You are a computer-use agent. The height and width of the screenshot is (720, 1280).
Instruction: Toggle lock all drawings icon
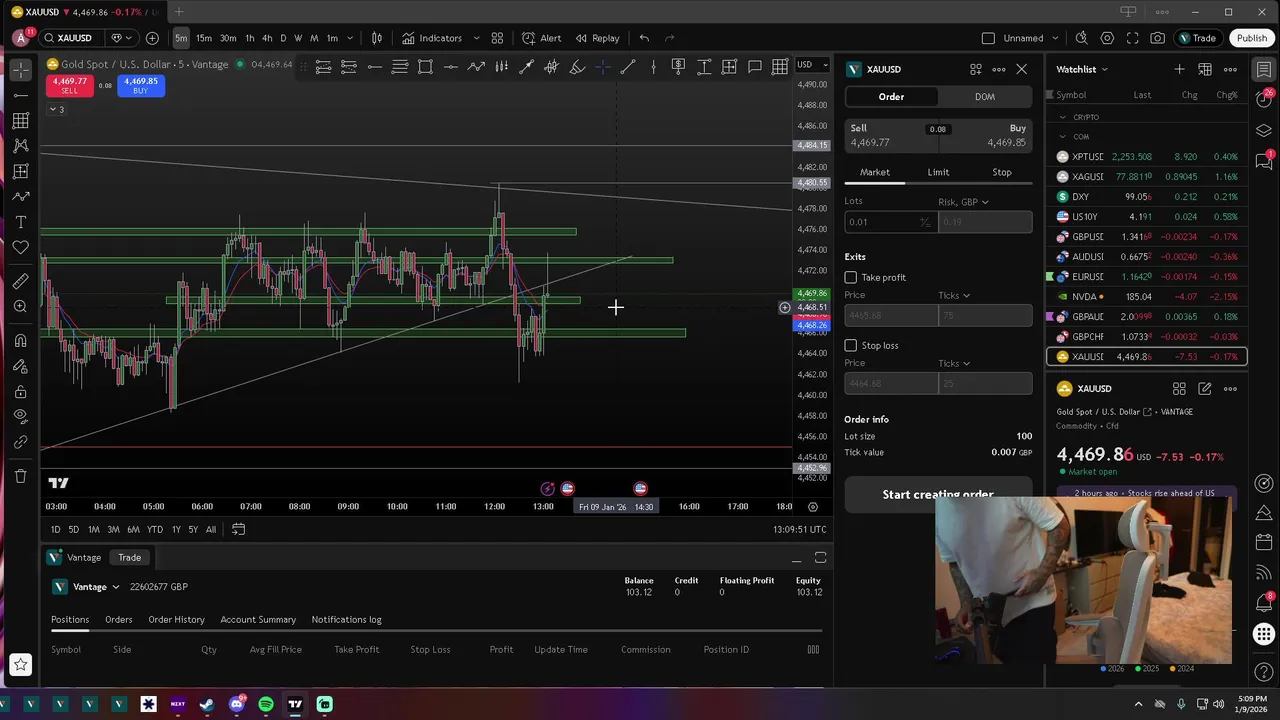pos(20,392)
